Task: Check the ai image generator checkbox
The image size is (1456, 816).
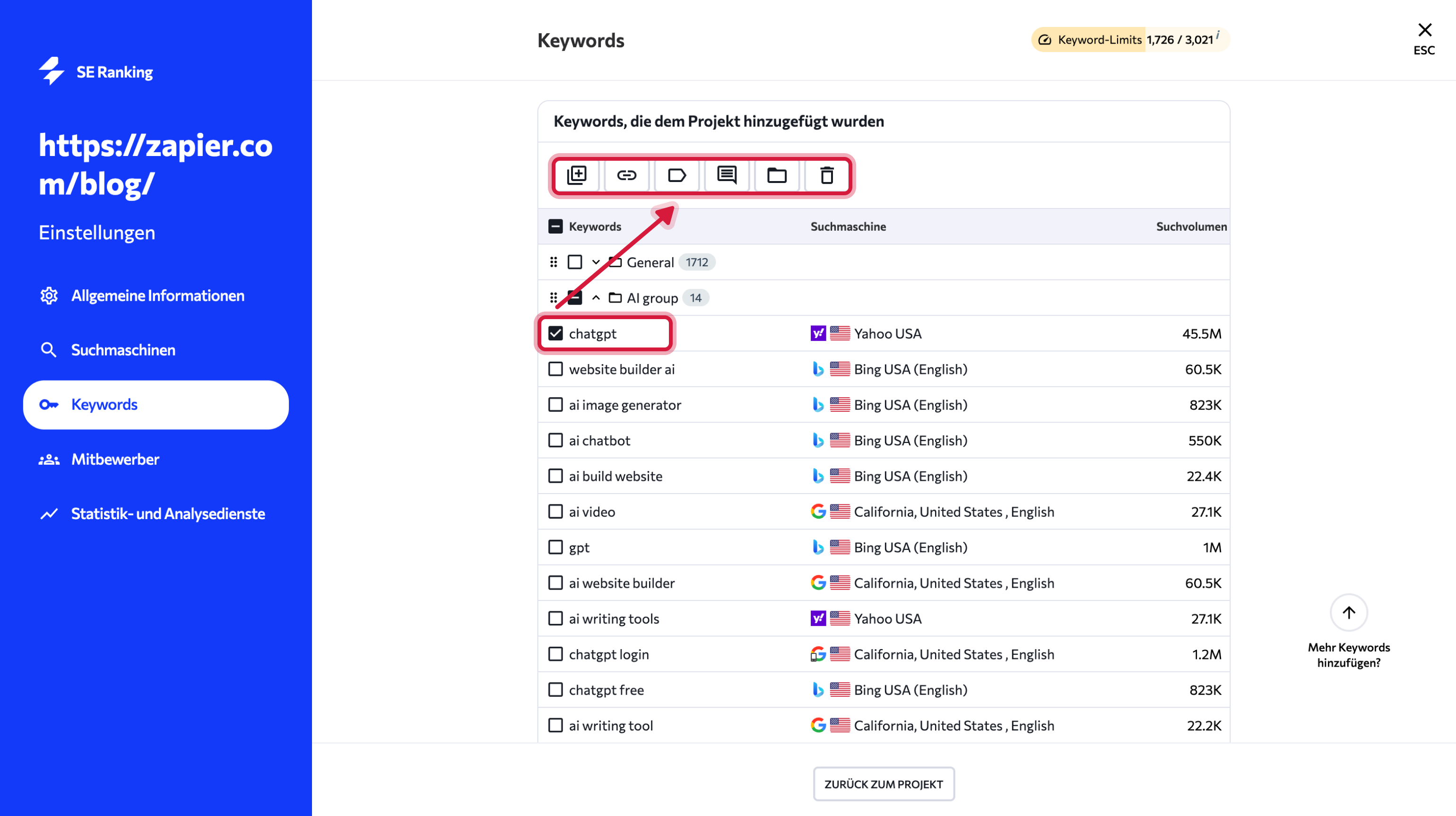Action: pos(555,405)
